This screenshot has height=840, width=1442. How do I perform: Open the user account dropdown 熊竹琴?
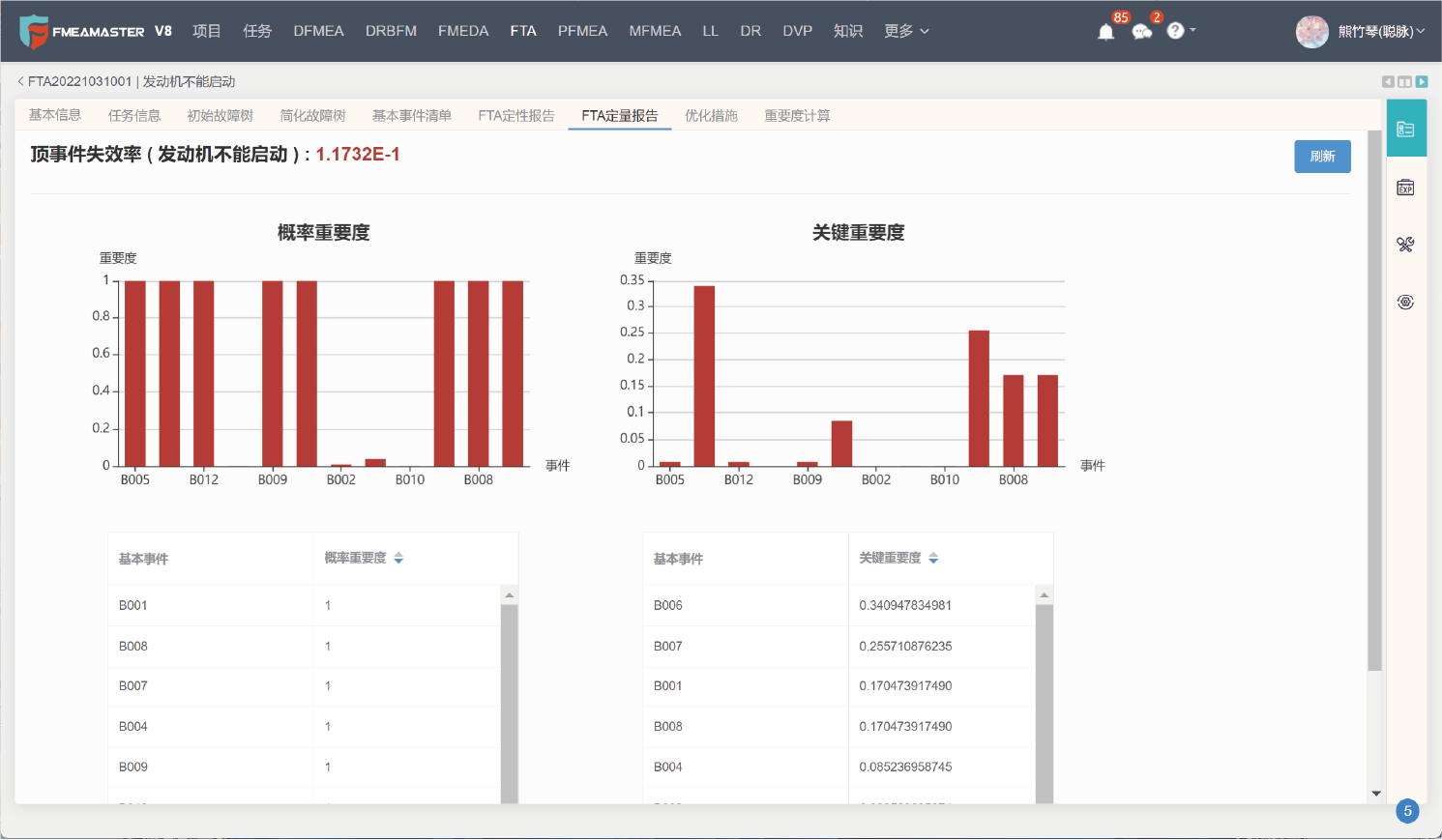tap(1380, 32)
